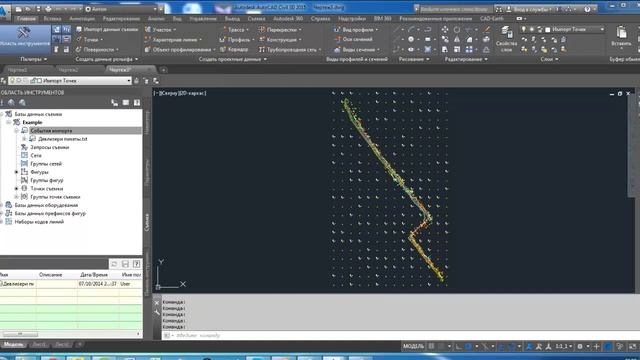Expand the Рисование panel title
The width and height of the screenshot is (640, 360).
414,59
